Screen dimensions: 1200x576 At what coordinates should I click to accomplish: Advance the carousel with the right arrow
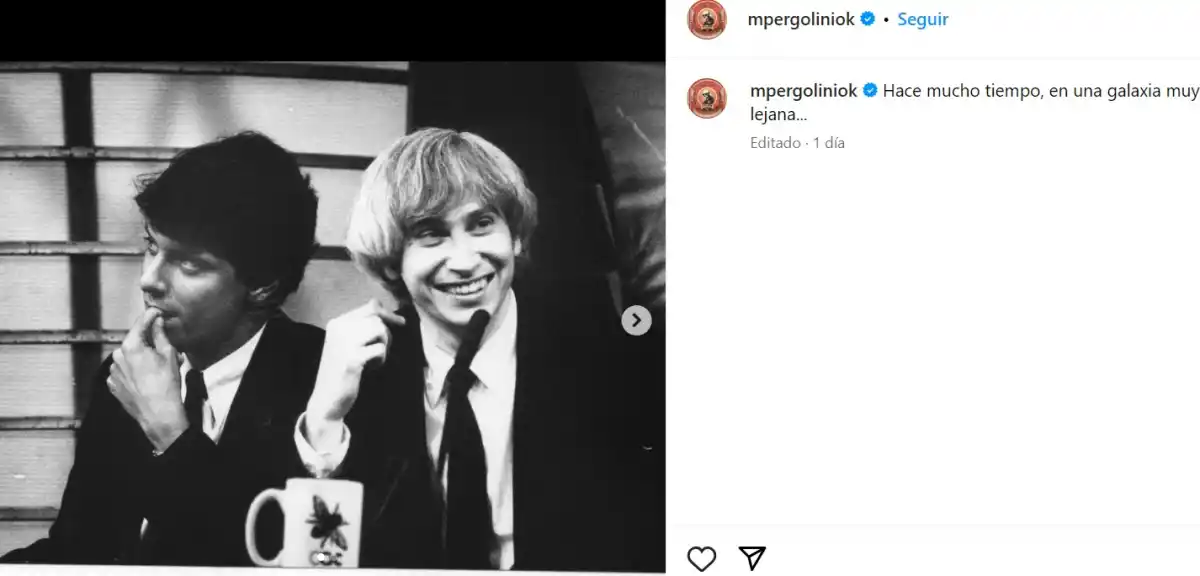(636, 320)
